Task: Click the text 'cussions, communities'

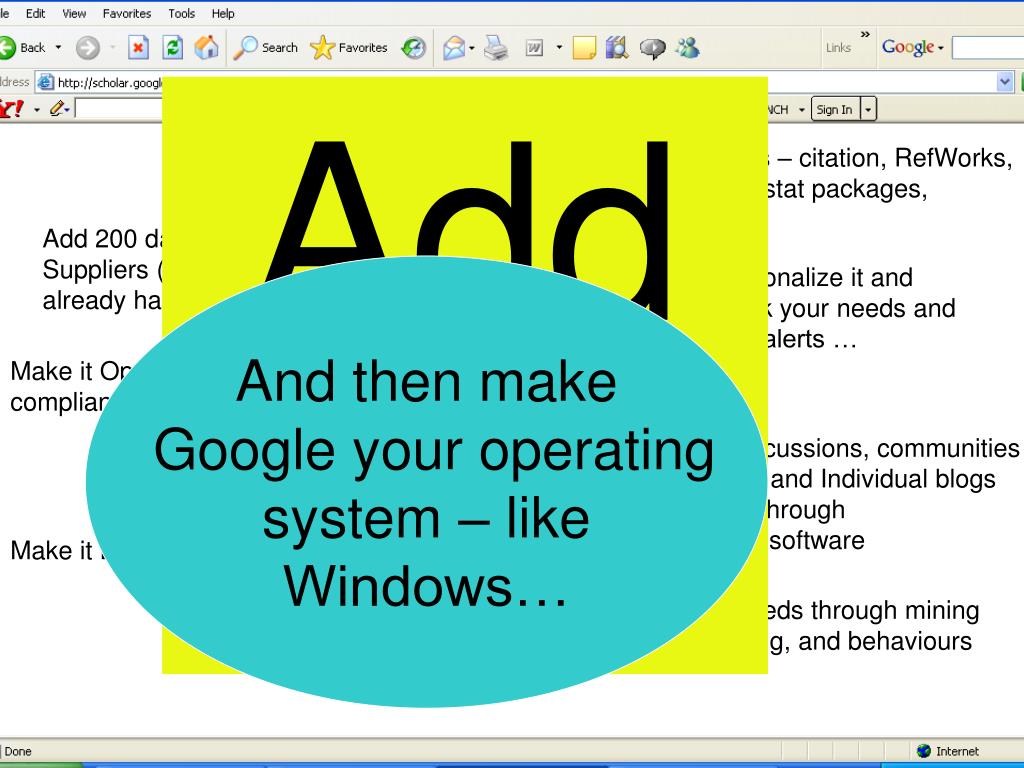Action: coord(893,448)
